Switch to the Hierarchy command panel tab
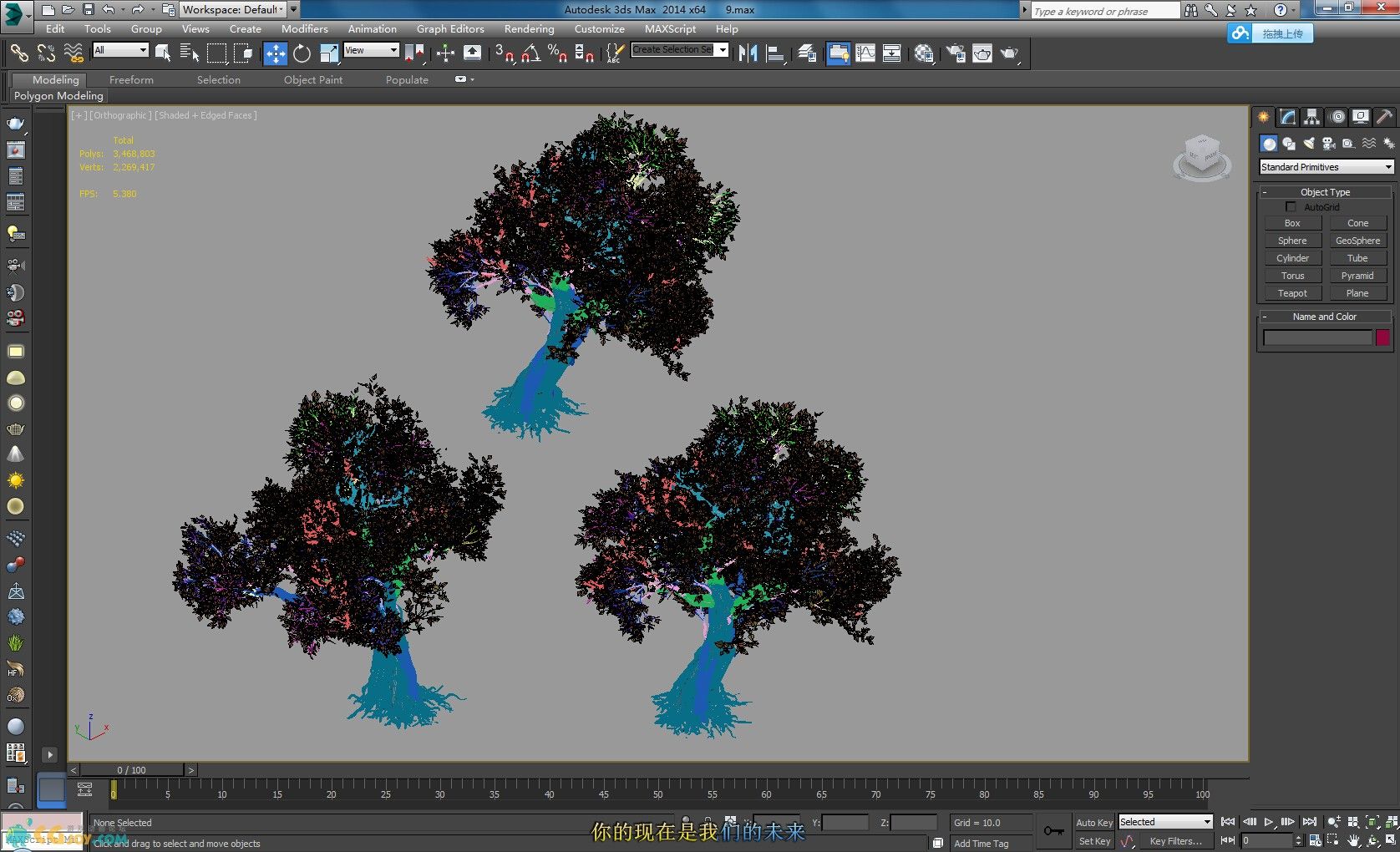This screenshot has width=1400, height=852. (x=1311, y=117)
